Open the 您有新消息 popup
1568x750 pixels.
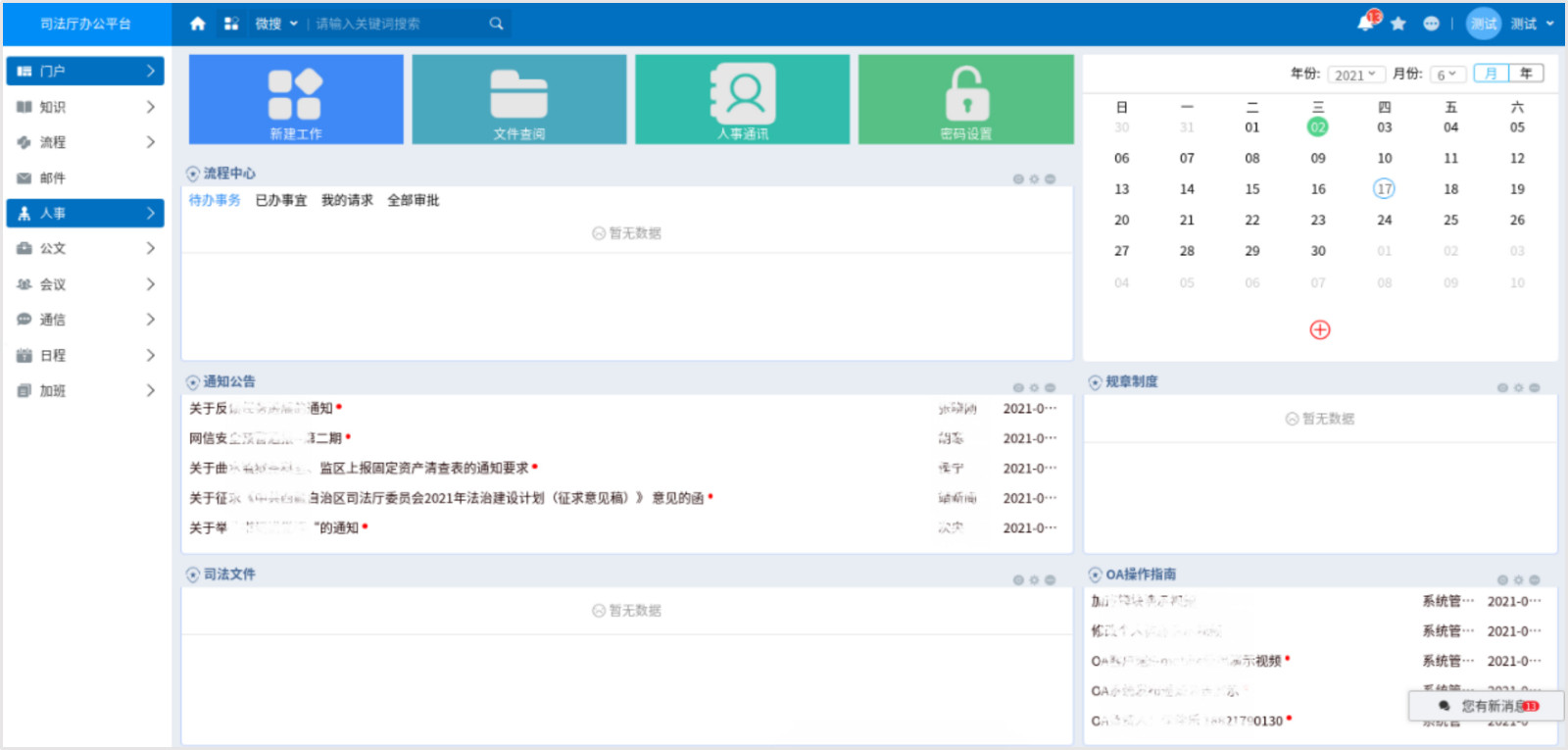pos(1487,706)
